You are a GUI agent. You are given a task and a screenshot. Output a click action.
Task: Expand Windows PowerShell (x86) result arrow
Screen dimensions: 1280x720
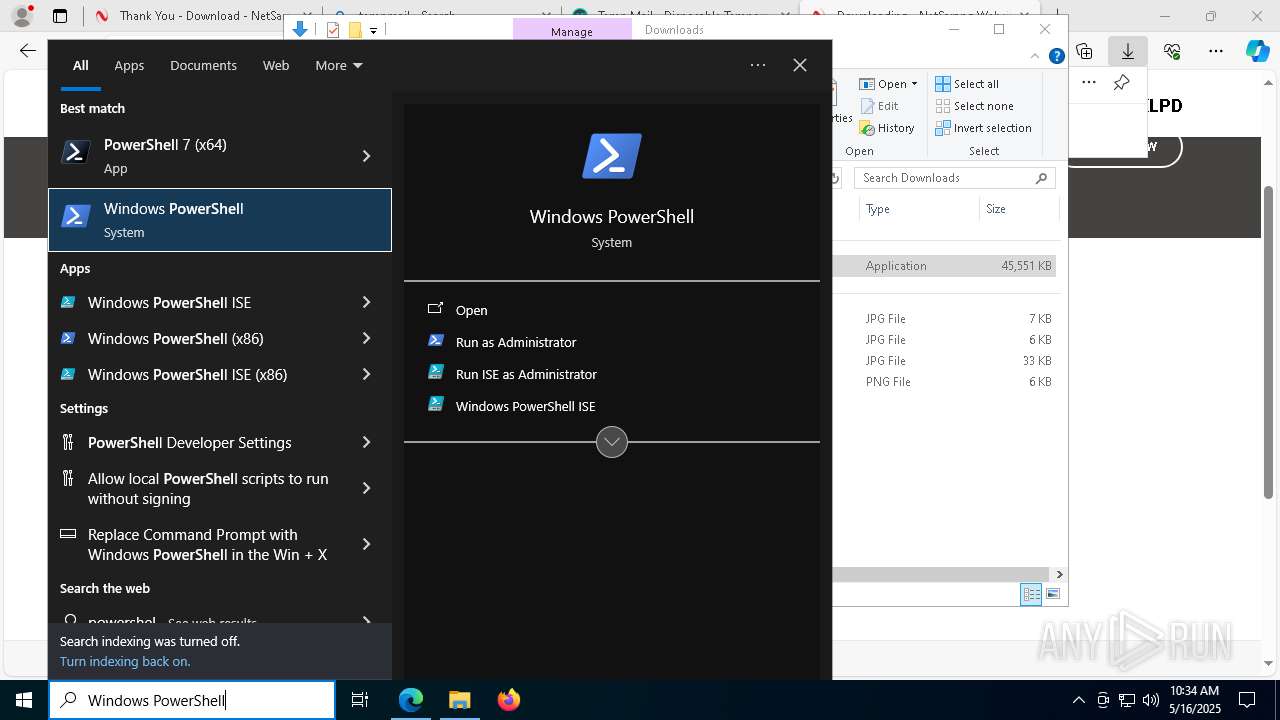(366, 338)
